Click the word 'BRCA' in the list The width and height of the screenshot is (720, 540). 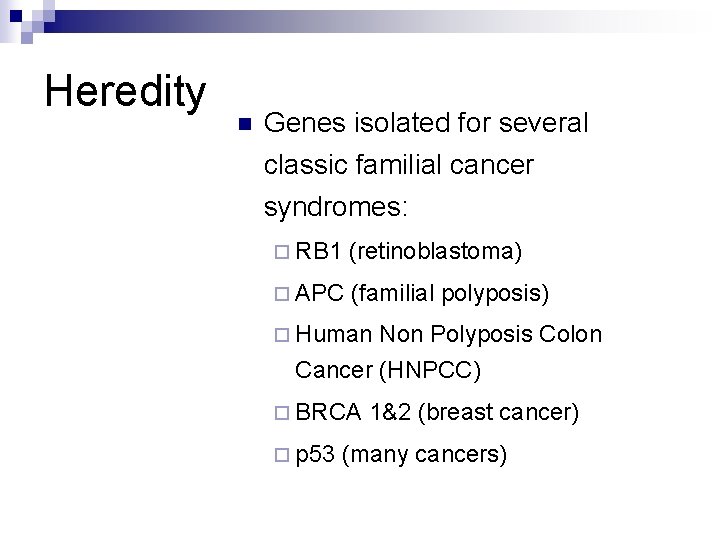tap(328, 412)
